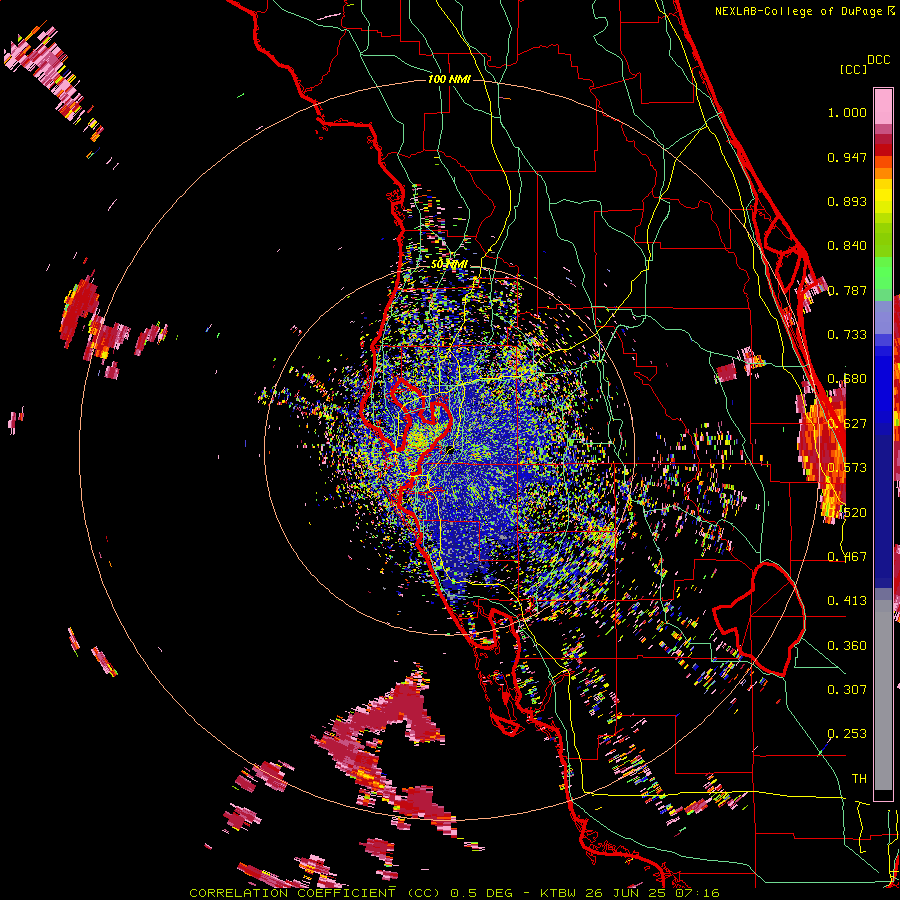The image size is (900, 900).
Task: Click the 50 NMI range ring label
Action: click(x=449, y=265)
